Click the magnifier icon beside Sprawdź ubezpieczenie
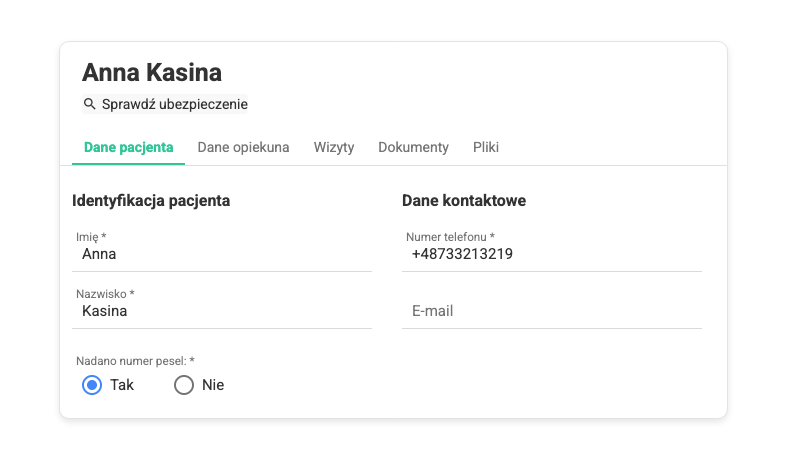 tap(90, 104)
